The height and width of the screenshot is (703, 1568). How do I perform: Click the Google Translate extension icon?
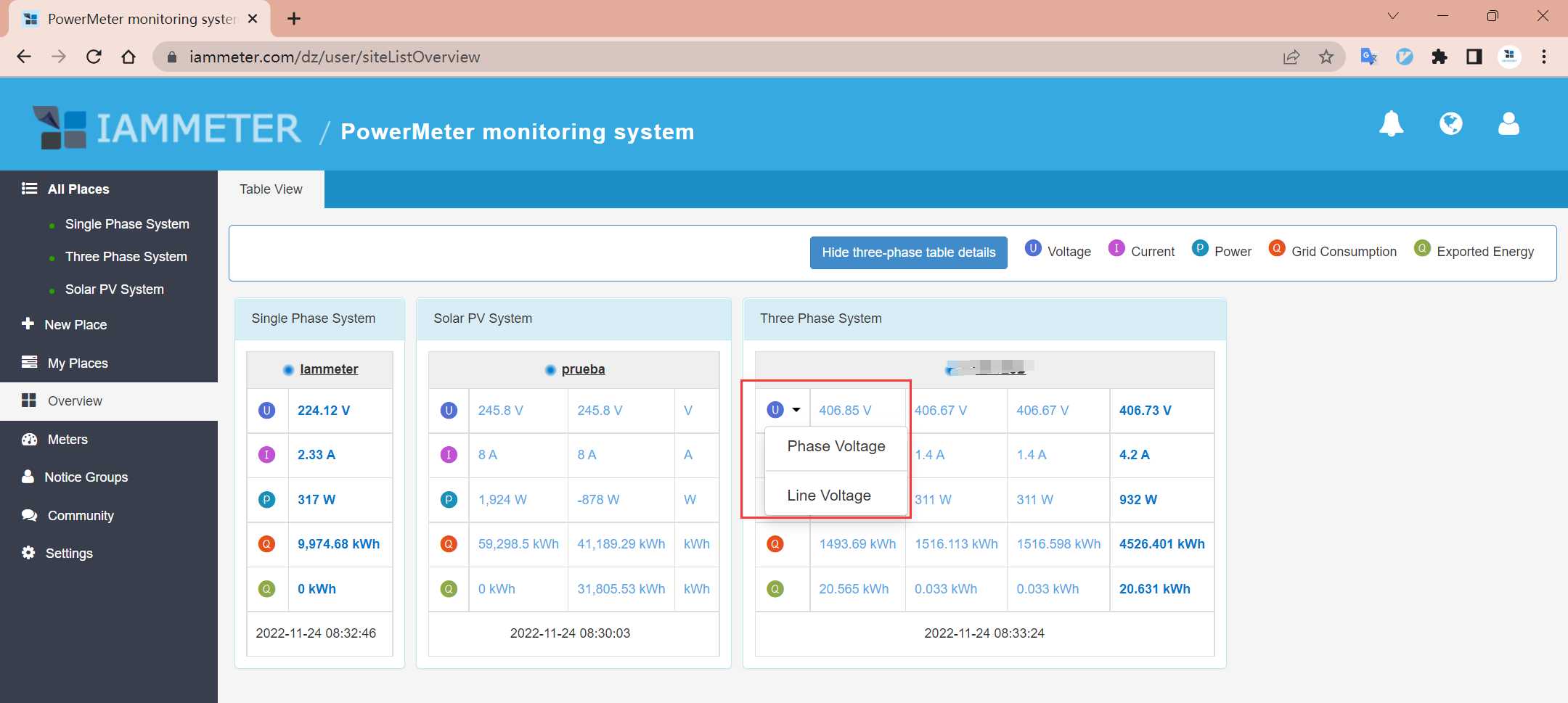pos(1368,57)
